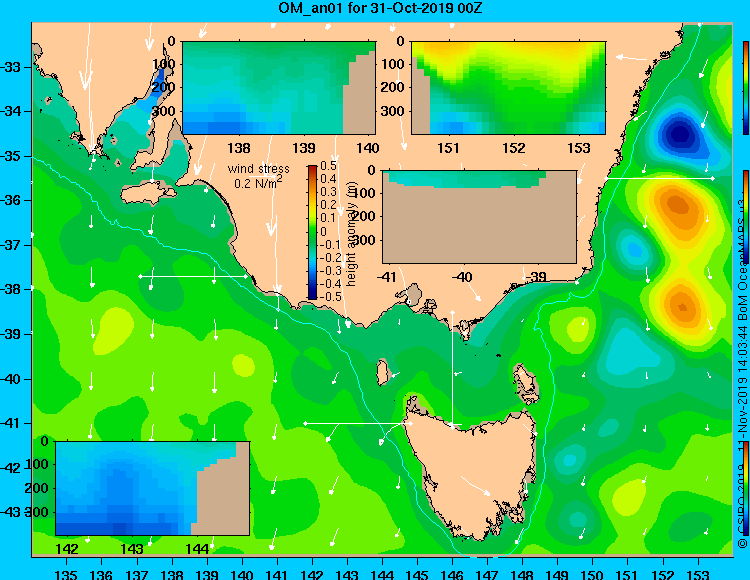This screenshot has height=580, width=750.
Task: Click the pale yellow-green patch near 39S 136.5E
Action: (x=113, y=330)
